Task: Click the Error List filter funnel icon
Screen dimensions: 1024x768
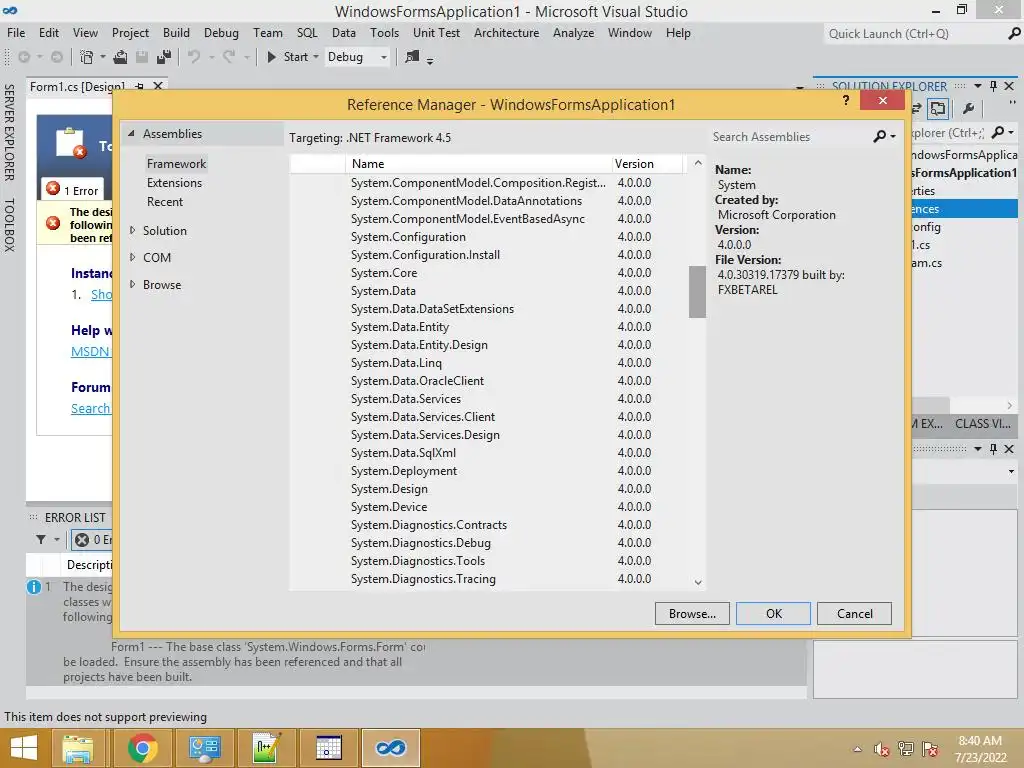Action: click(41, 539)
